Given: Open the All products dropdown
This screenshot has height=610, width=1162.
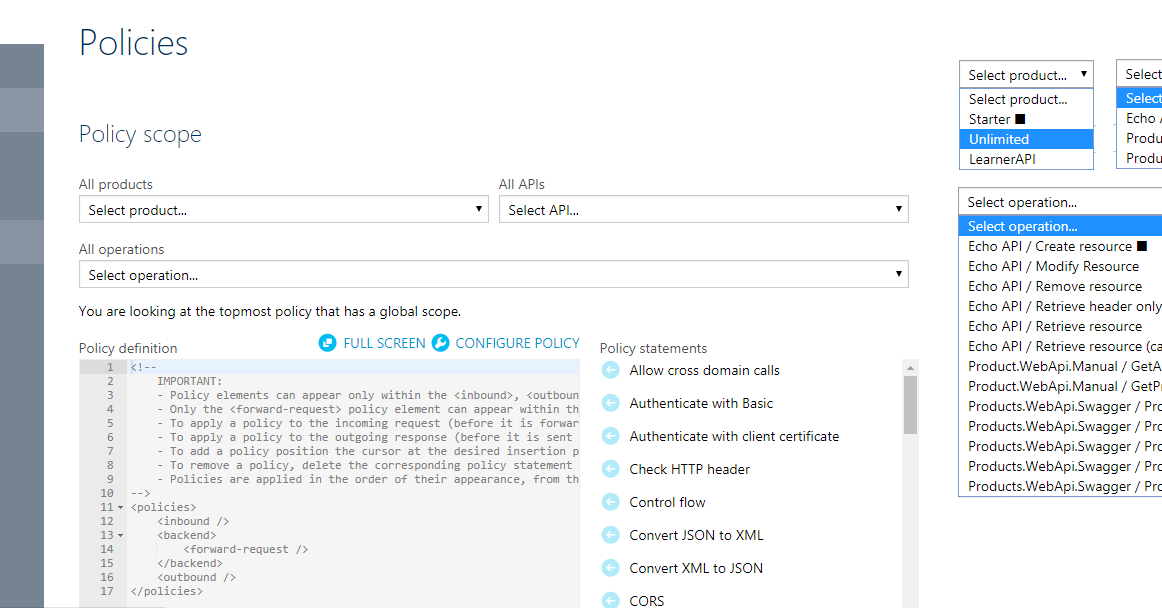Looking at the screenshot, I should 283,209.
